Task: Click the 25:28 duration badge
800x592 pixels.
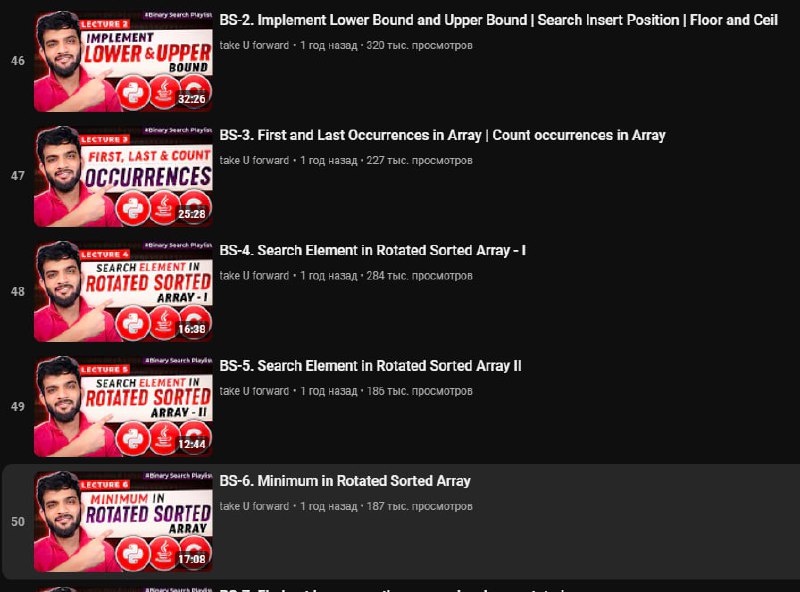Action: click(192, 214)
